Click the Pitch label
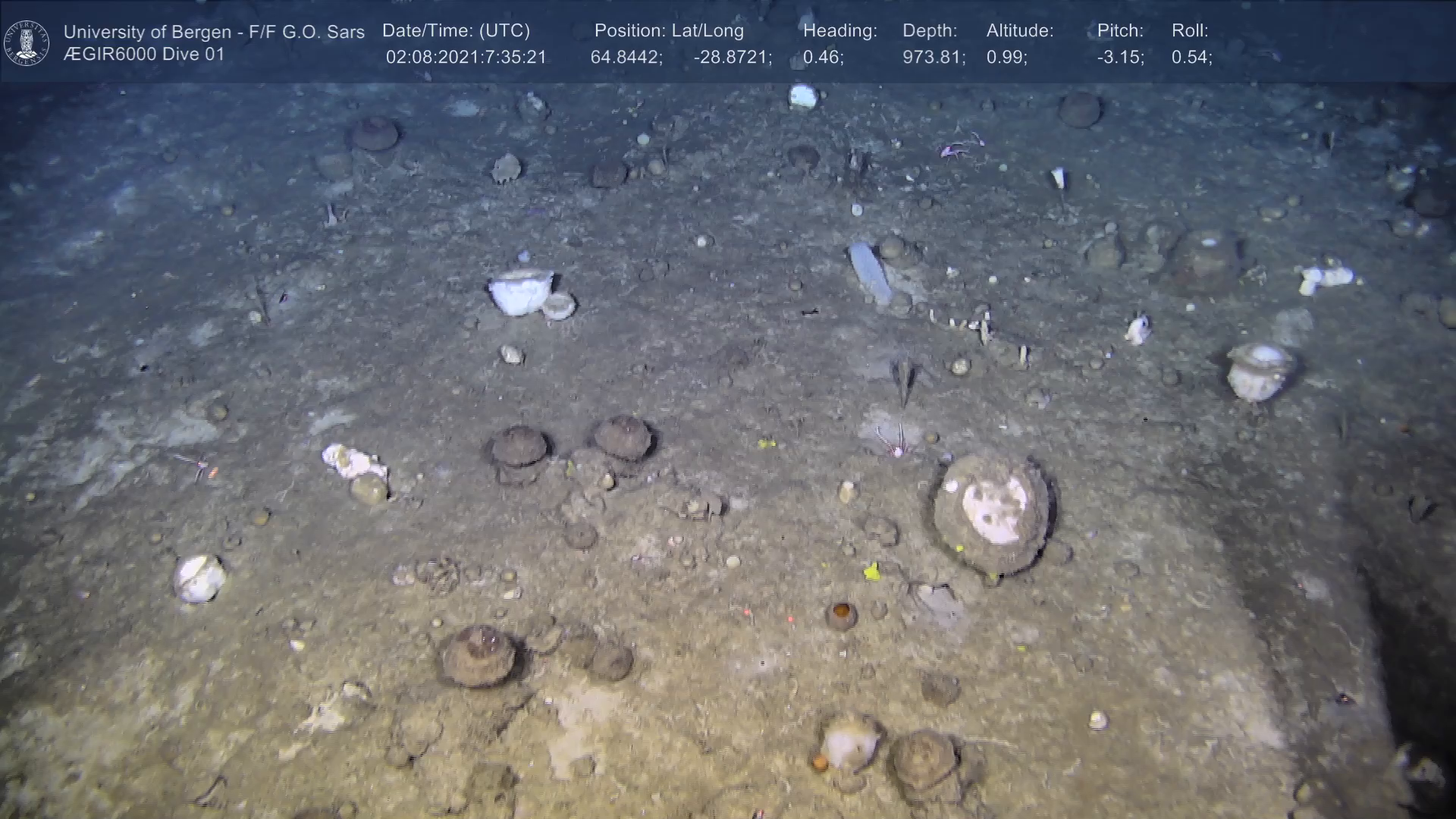 coord(1120,30)
